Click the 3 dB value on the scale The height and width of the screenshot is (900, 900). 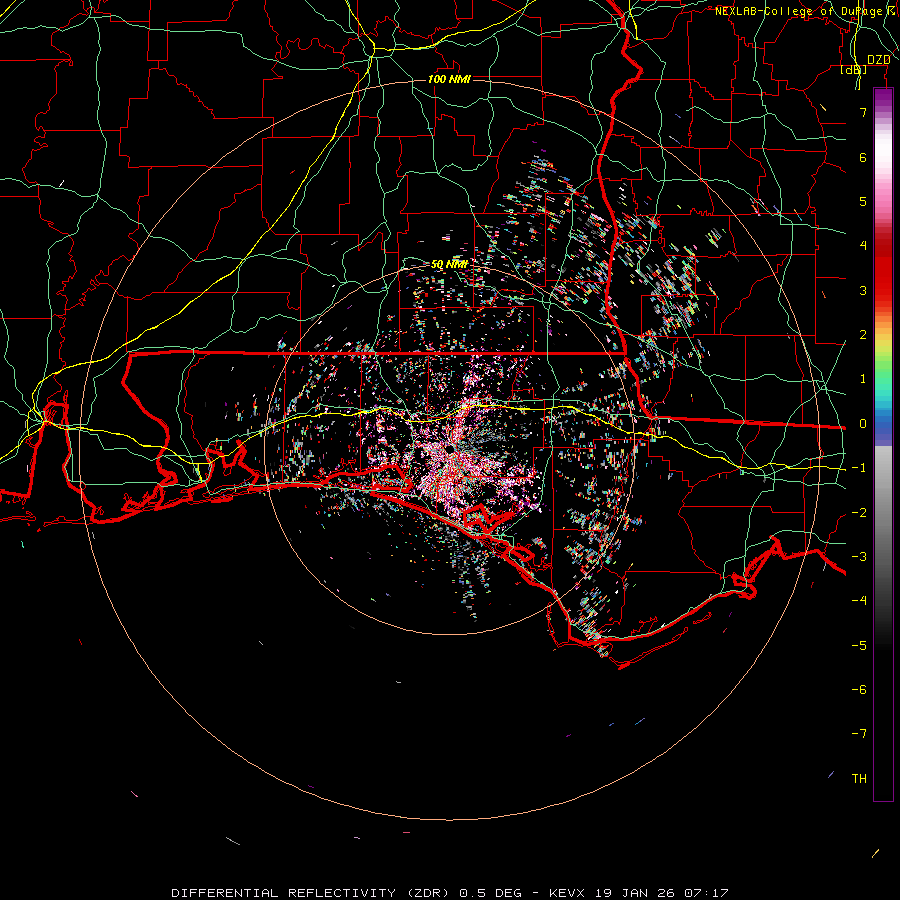pos(863,290)
